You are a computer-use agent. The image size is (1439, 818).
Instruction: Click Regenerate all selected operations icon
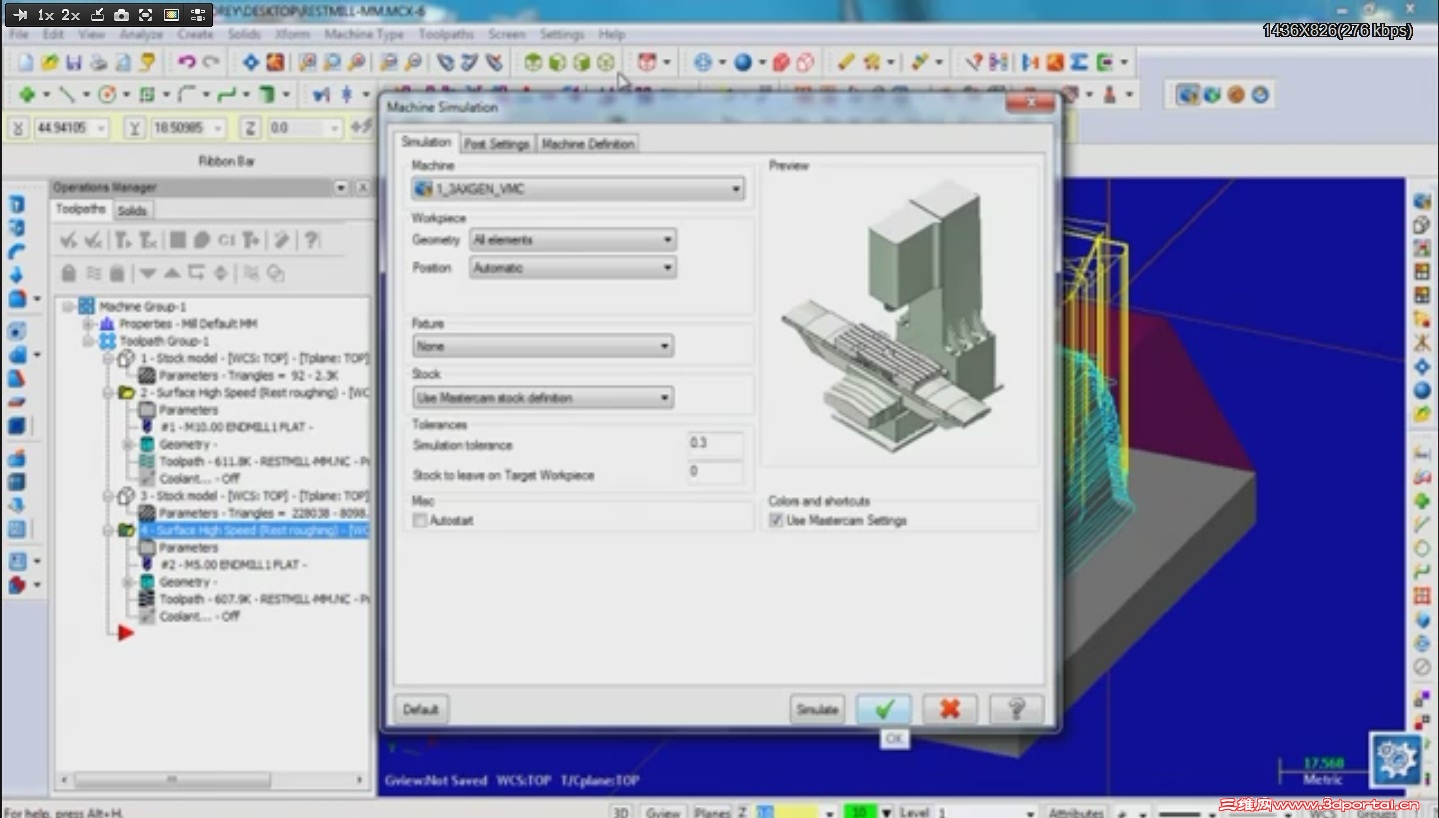tap(122, 240)
